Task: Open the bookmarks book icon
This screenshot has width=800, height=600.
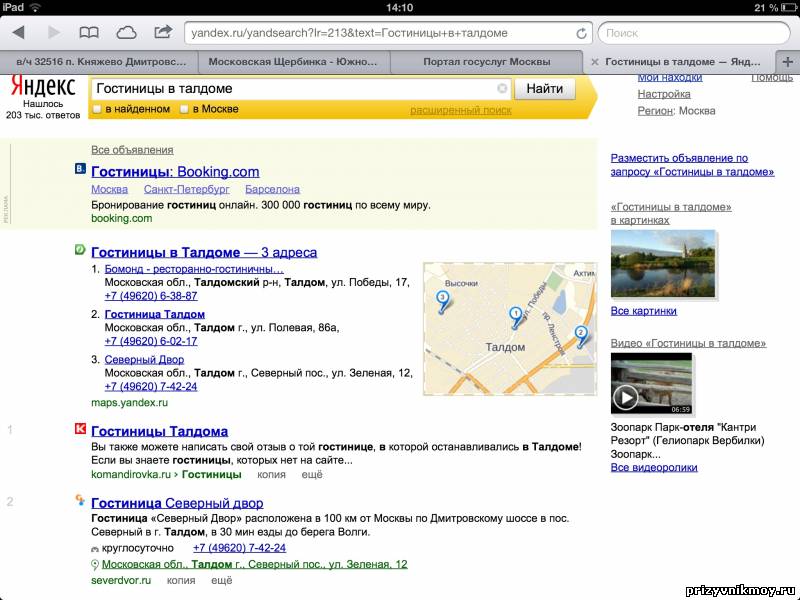Action: (x=90, y=33)
